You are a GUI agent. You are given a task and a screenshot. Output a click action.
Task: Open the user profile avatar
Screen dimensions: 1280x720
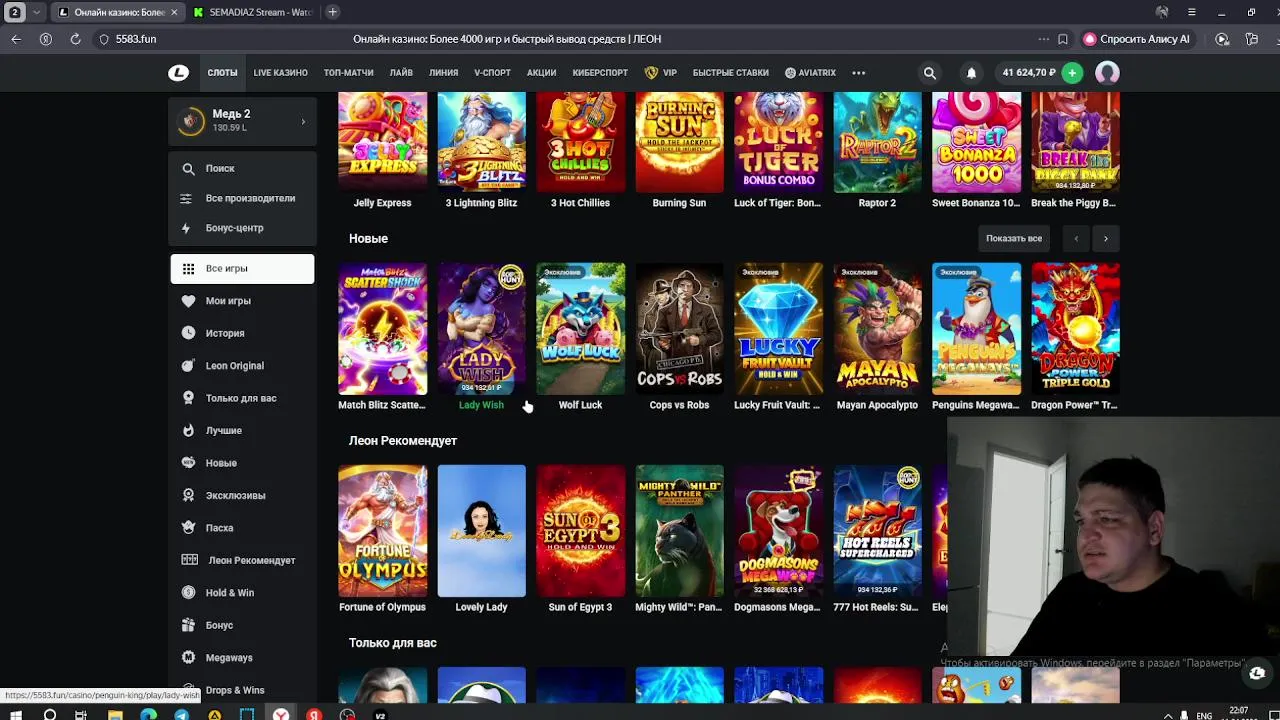pyautogui.click(x=1107, y=73)
